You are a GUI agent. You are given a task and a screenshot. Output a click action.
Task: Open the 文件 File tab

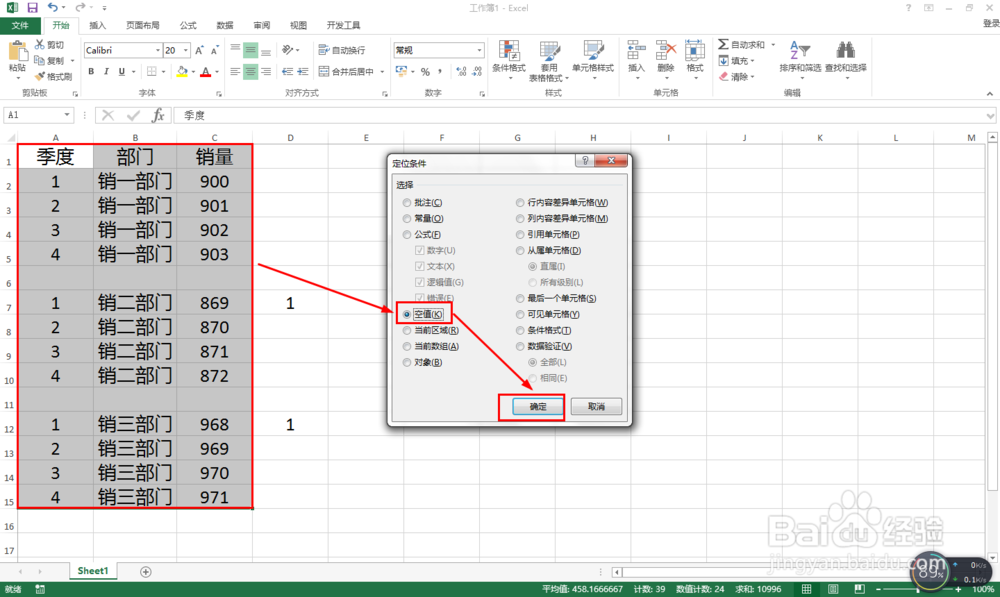(20, 26)
